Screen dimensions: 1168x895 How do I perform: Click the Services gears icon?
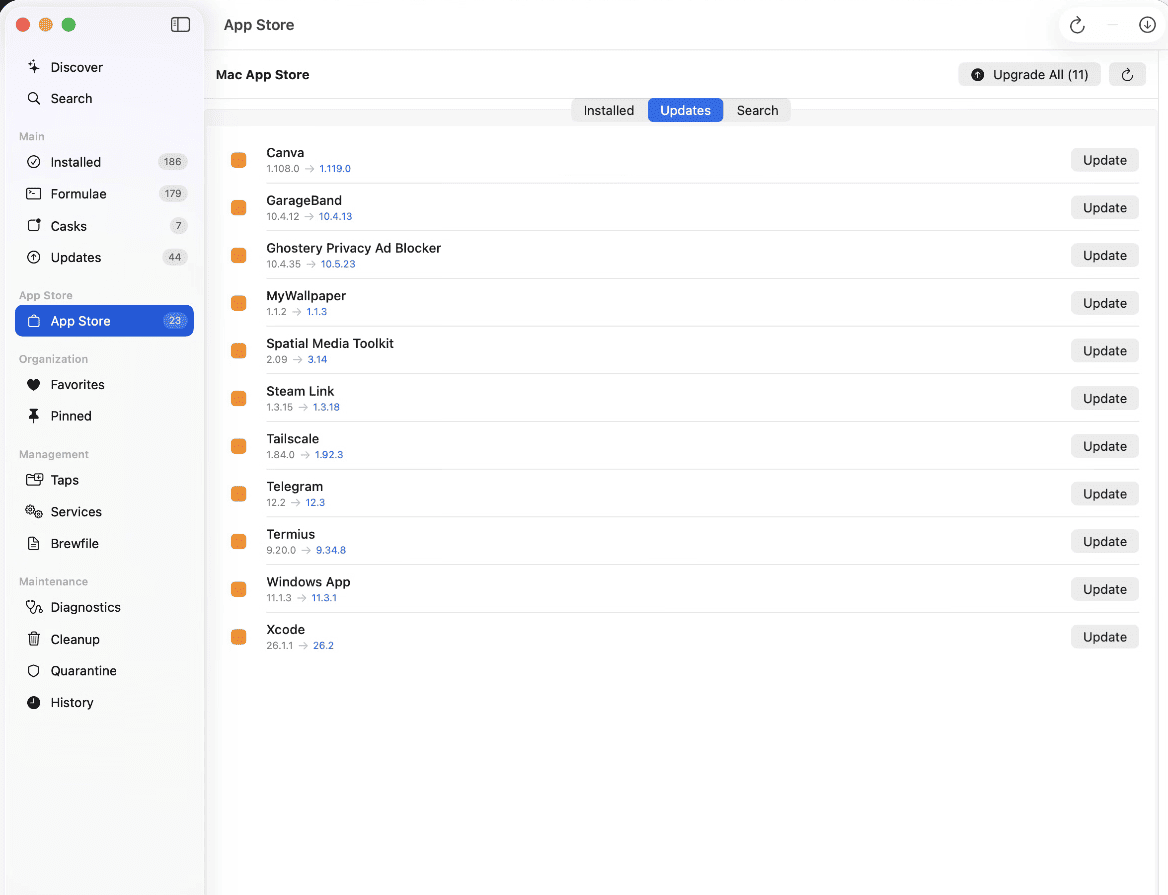click(x=34, y=512)
